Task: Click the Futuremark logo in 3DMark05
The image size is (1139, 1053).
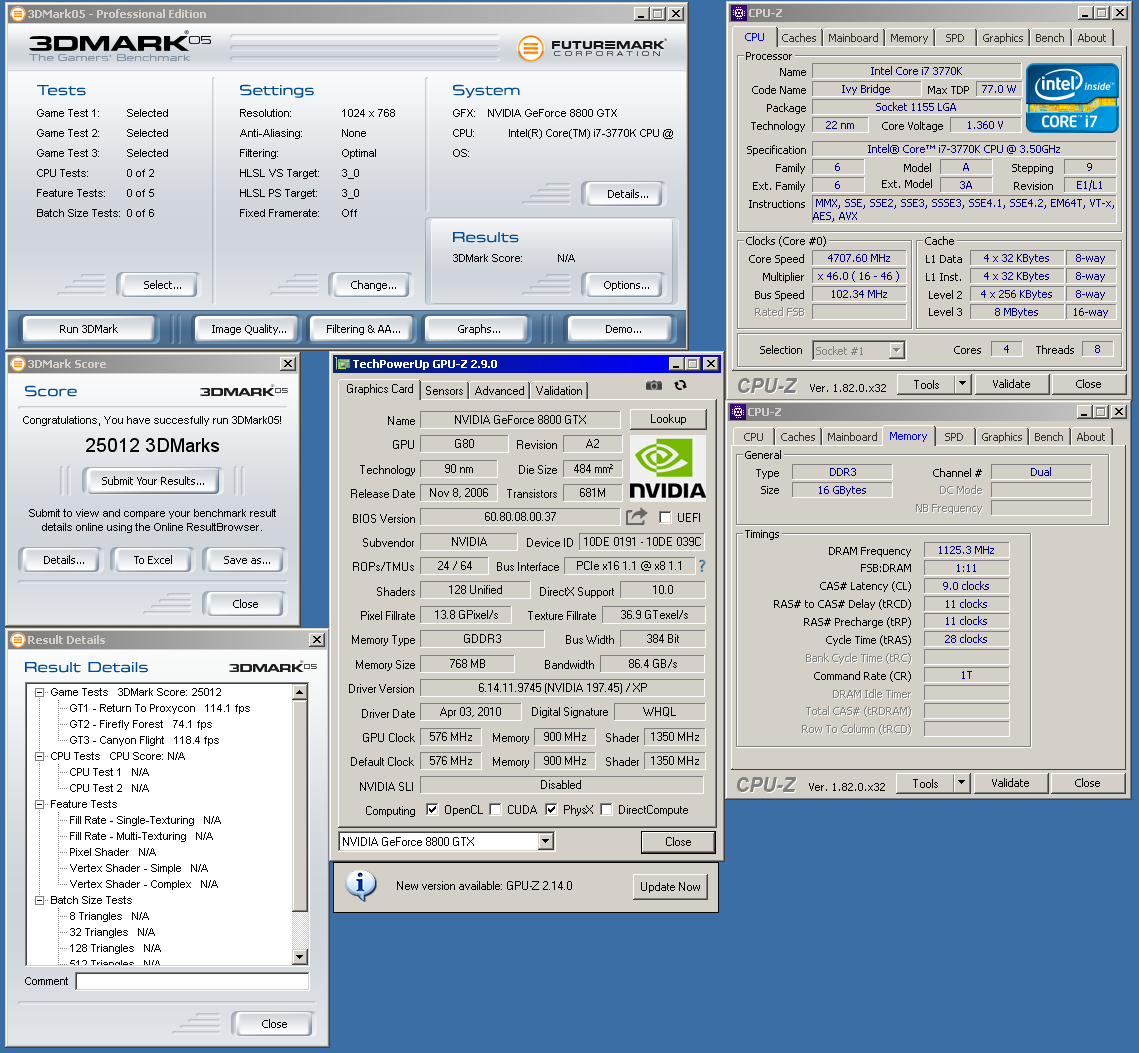Action: pos(592,48)
